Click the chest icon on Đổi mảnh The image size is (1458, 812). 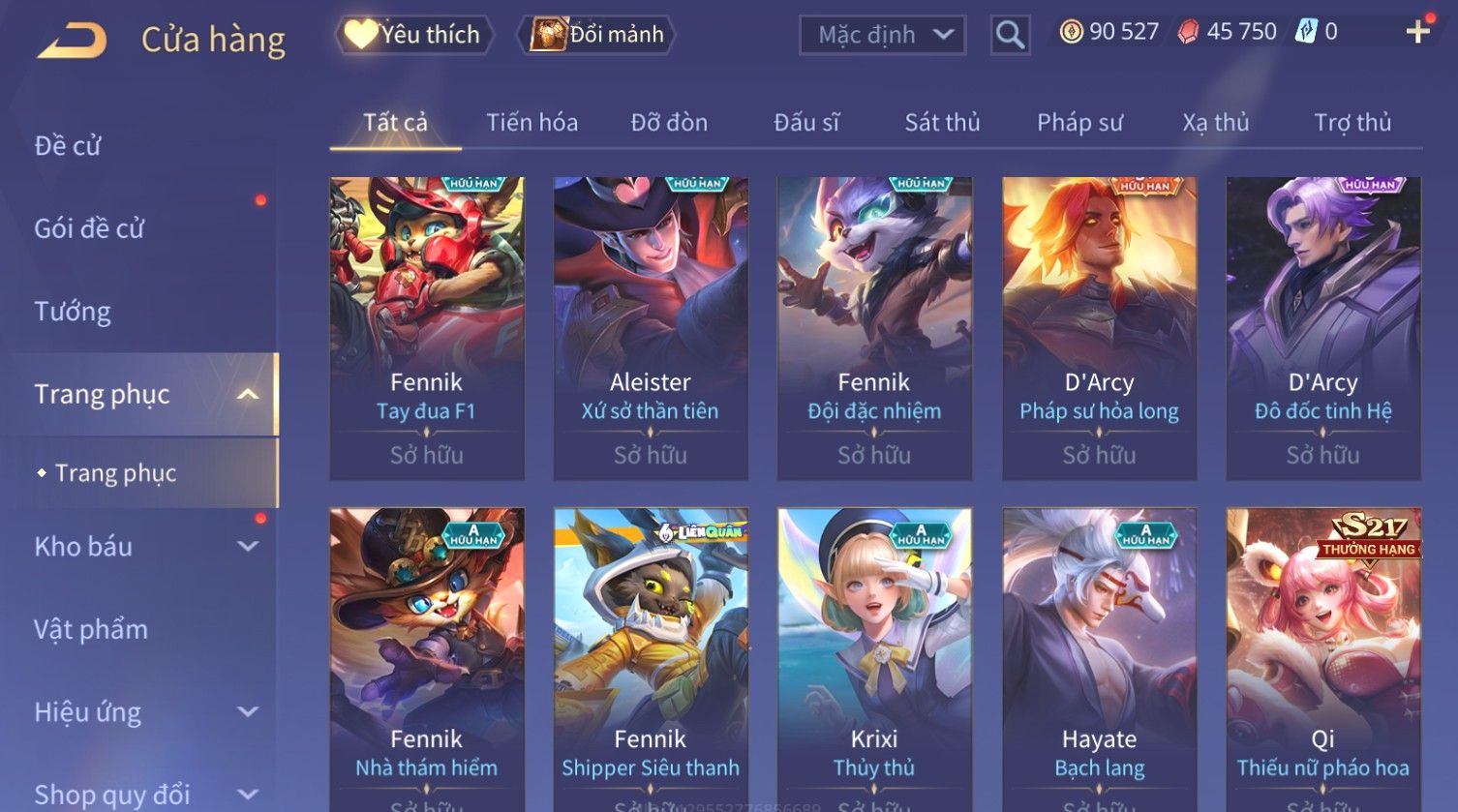(x=548, y=34)
